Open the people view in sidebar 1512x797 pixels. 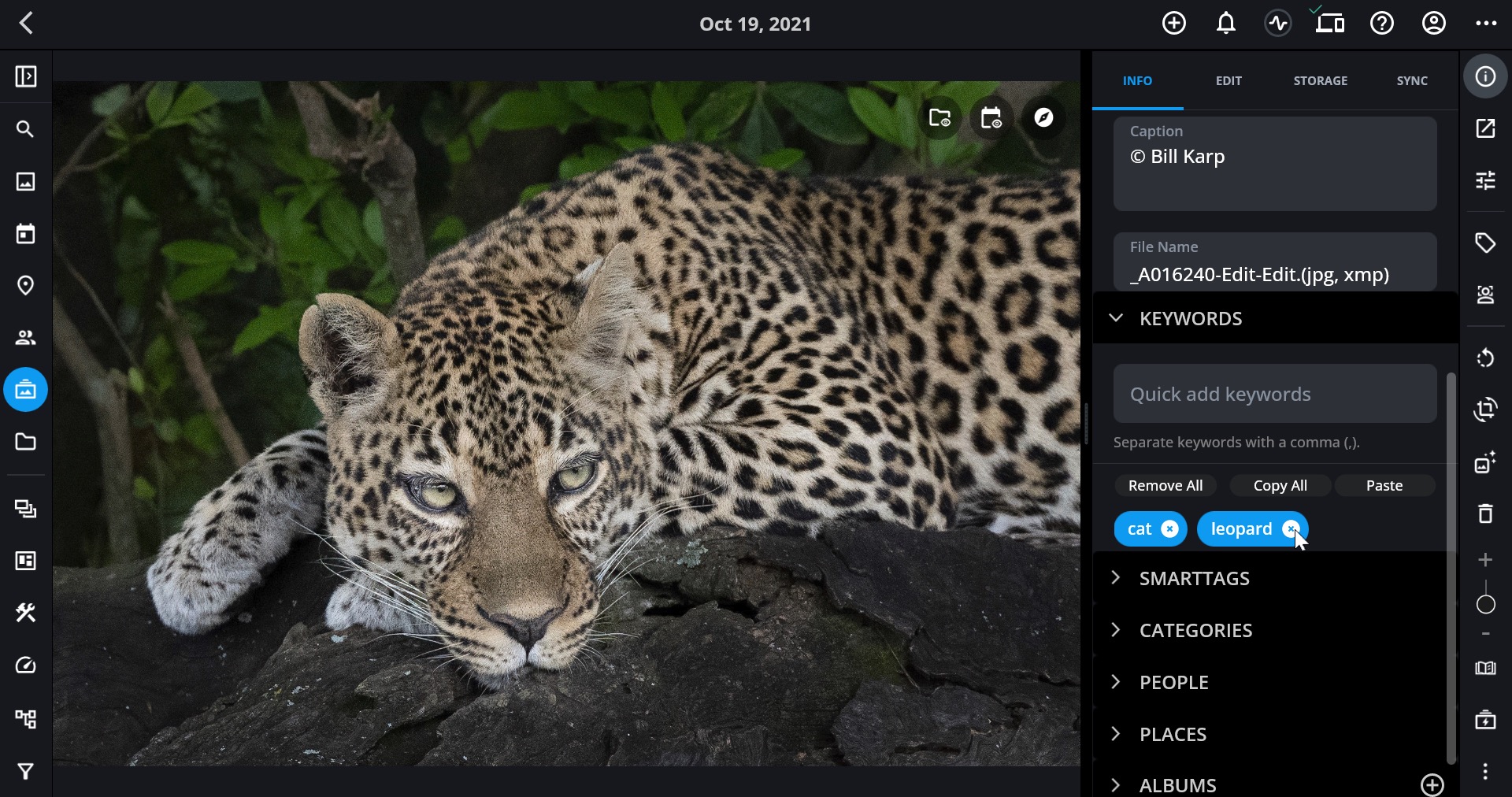pyautogui.click(x=26, y=338)
